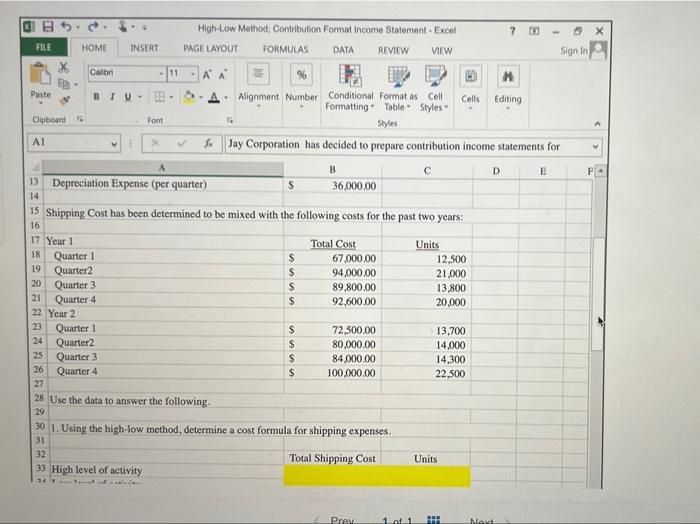Screen dimensions: 700x524
Task: Click the formula bar Cancel X
Action: coord(155,143)
